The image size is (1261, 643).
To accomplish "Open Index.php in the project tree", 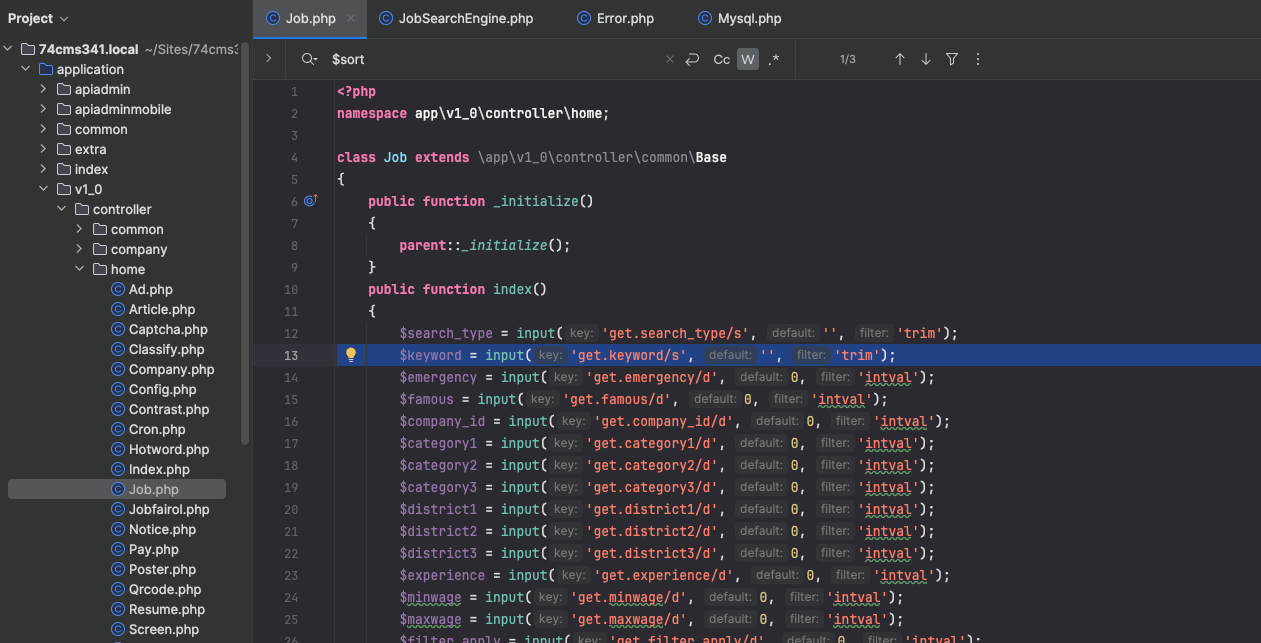I will [150, 469].
